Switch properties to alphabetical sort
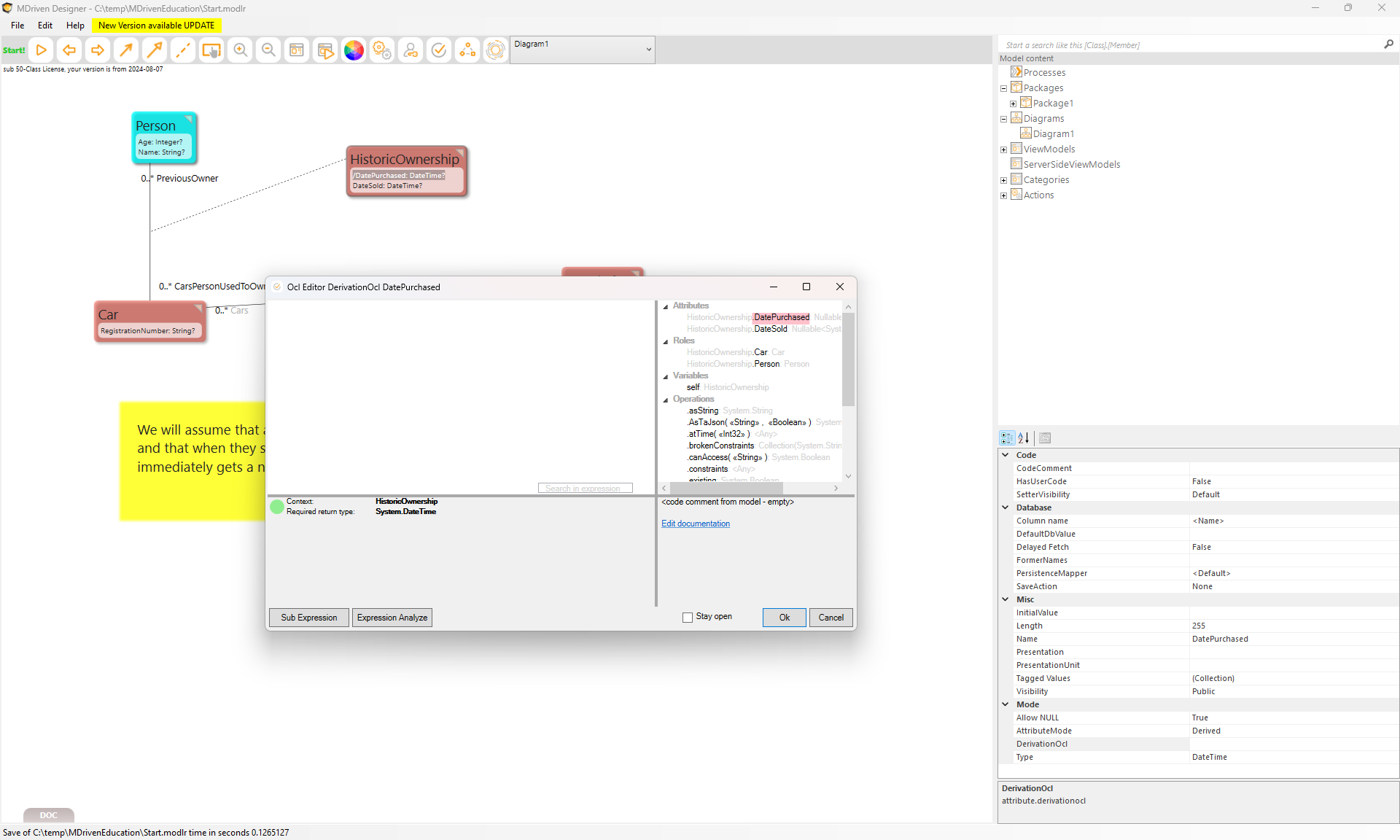 click(x=1024, y=438)
